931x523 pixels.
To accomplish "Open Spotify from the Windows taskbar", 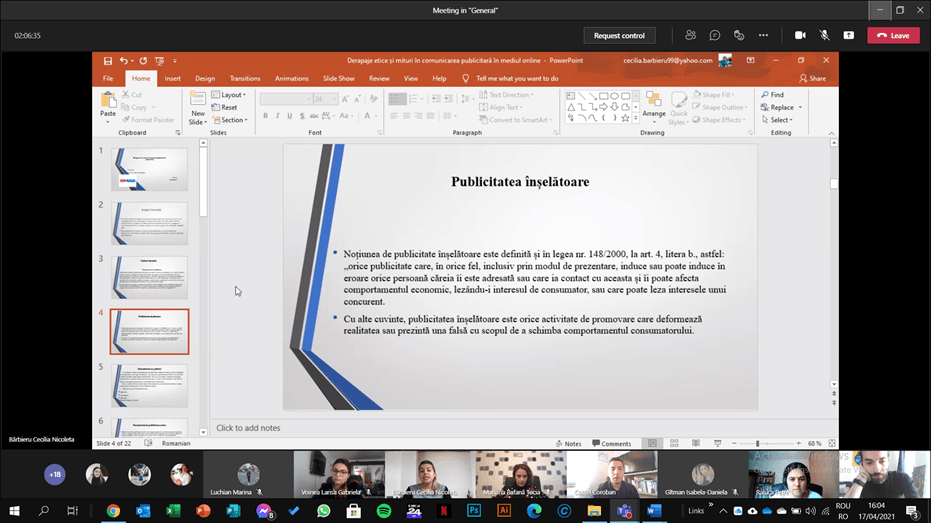I will (384, 511).
